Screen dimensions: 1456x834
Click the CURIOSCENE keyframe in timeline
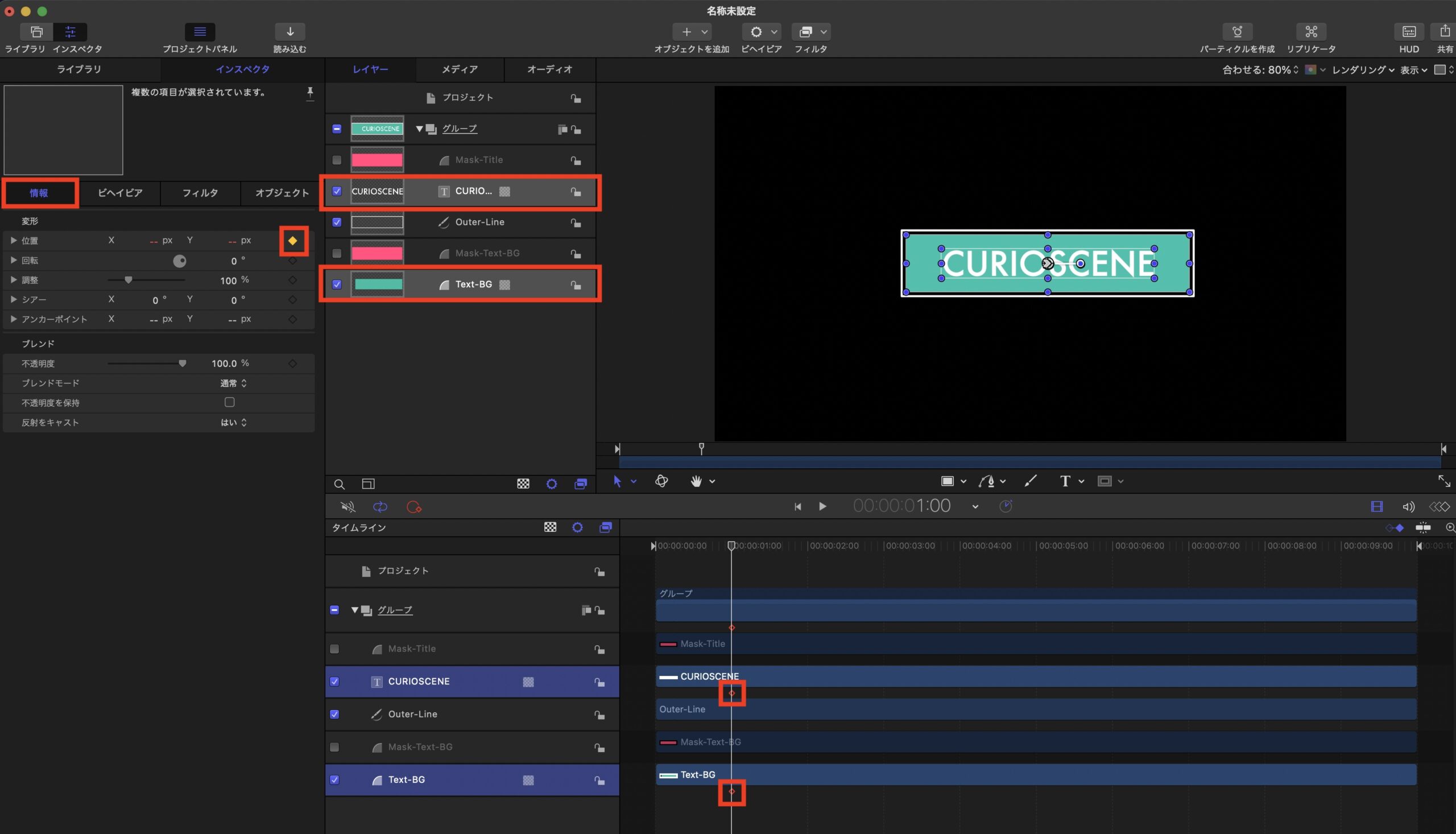click(732, 693)
